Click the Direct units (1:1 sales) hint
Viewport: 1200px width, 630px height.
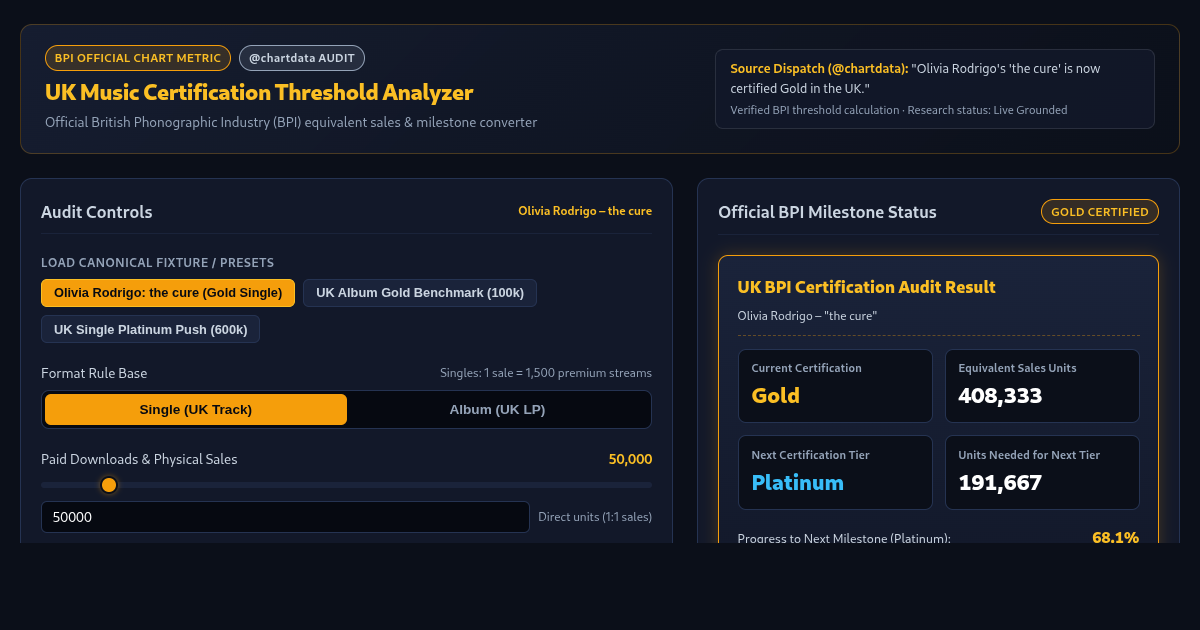point(595,517)
